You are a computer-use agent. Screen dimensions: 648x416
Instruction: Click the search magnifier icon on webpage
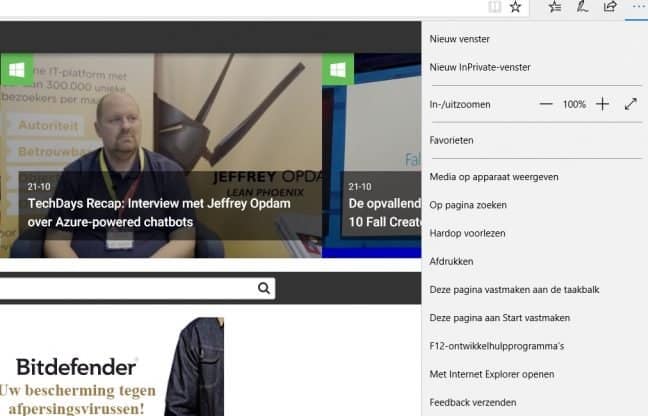point(264,288)
